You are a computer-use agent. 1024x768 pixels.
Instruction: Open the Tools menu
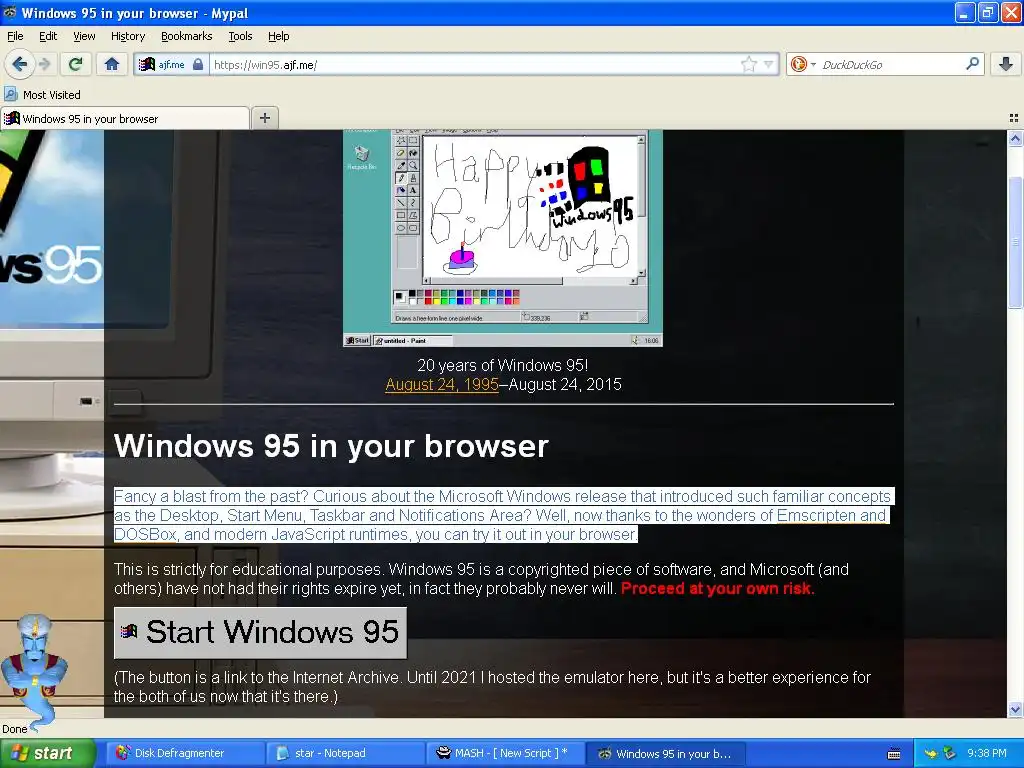(240, 36)
